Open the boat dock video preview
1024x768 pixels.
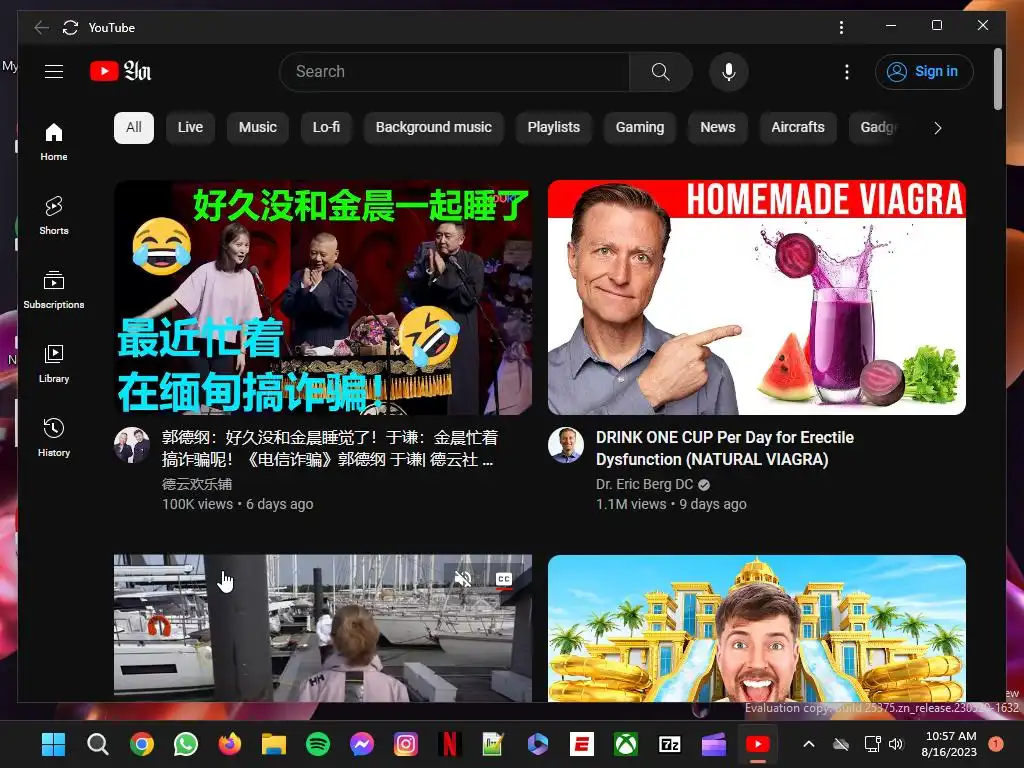pyautogui.click(x=323, y=628)
